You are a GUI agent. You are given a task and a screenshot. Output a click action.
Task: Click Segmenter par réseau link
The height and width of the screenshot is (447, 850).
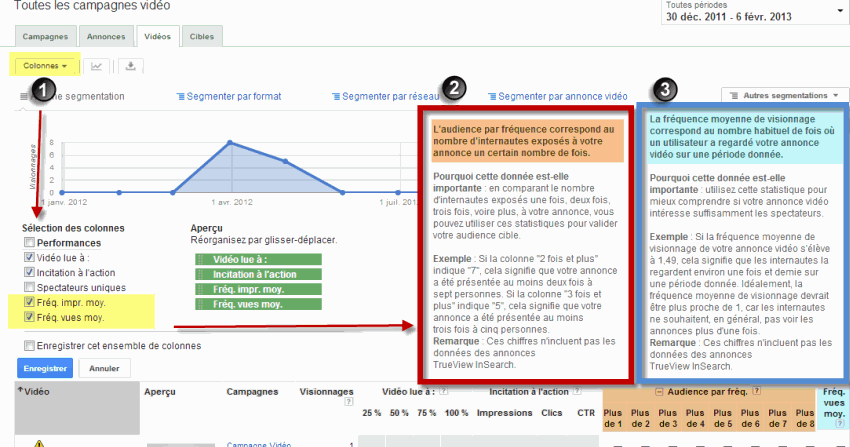tap(390, 96)
